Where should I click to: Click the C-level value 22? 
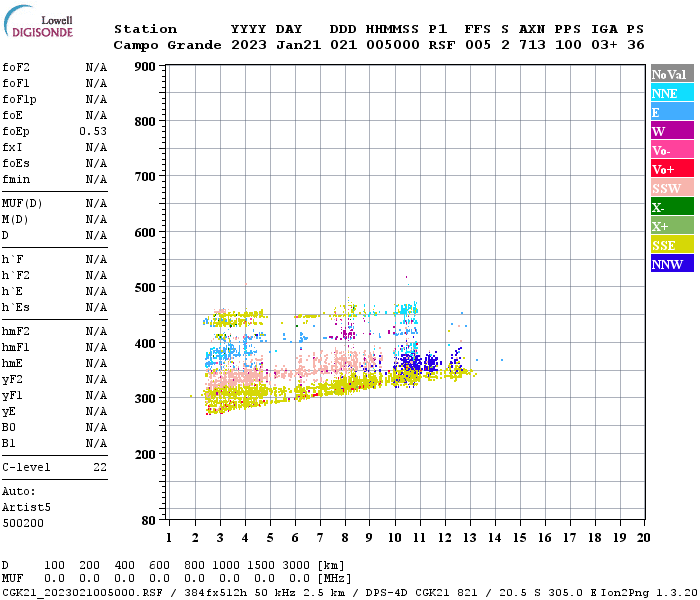click(100, 467)
